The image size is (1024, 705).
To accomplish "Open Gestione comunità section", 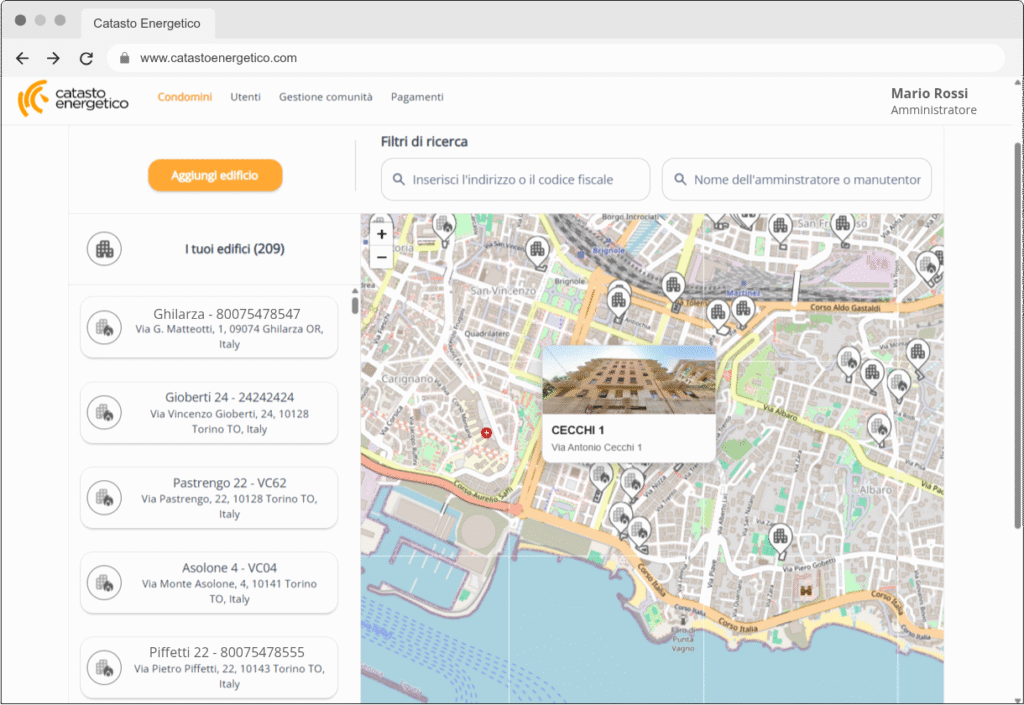I will [325, 97].
